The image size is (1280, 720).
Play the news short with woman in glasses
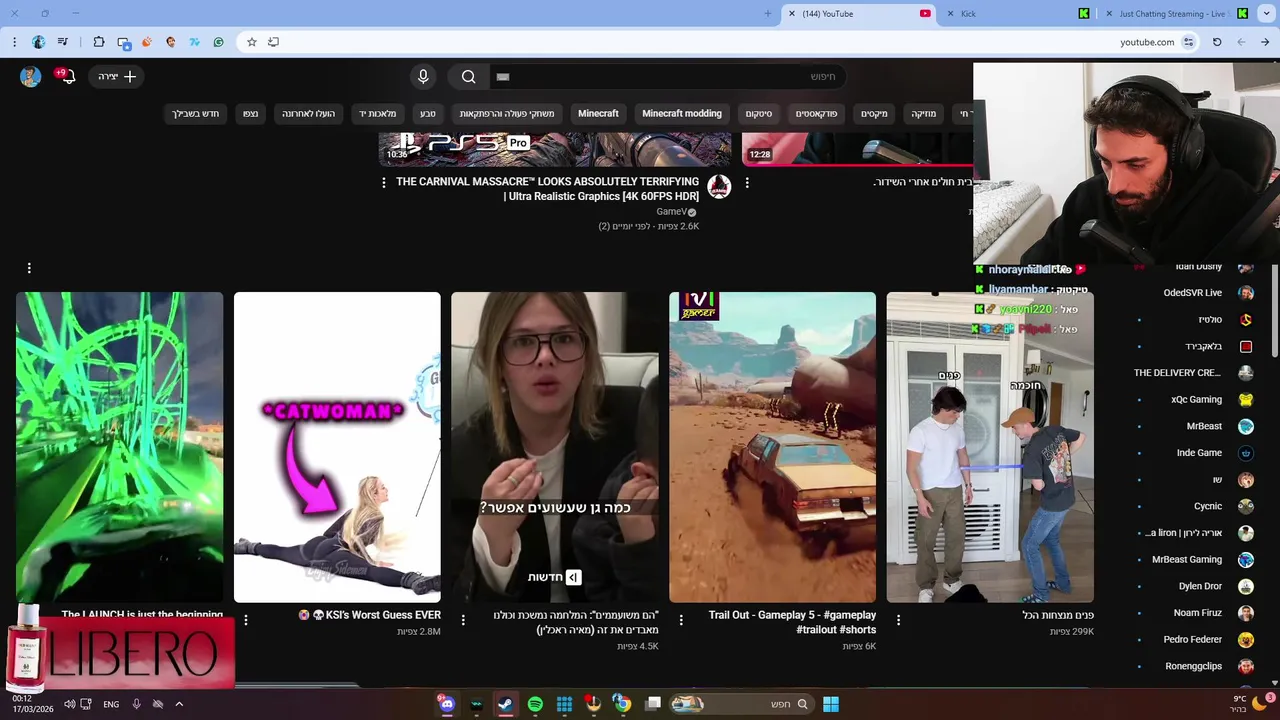tap(555, 447)
